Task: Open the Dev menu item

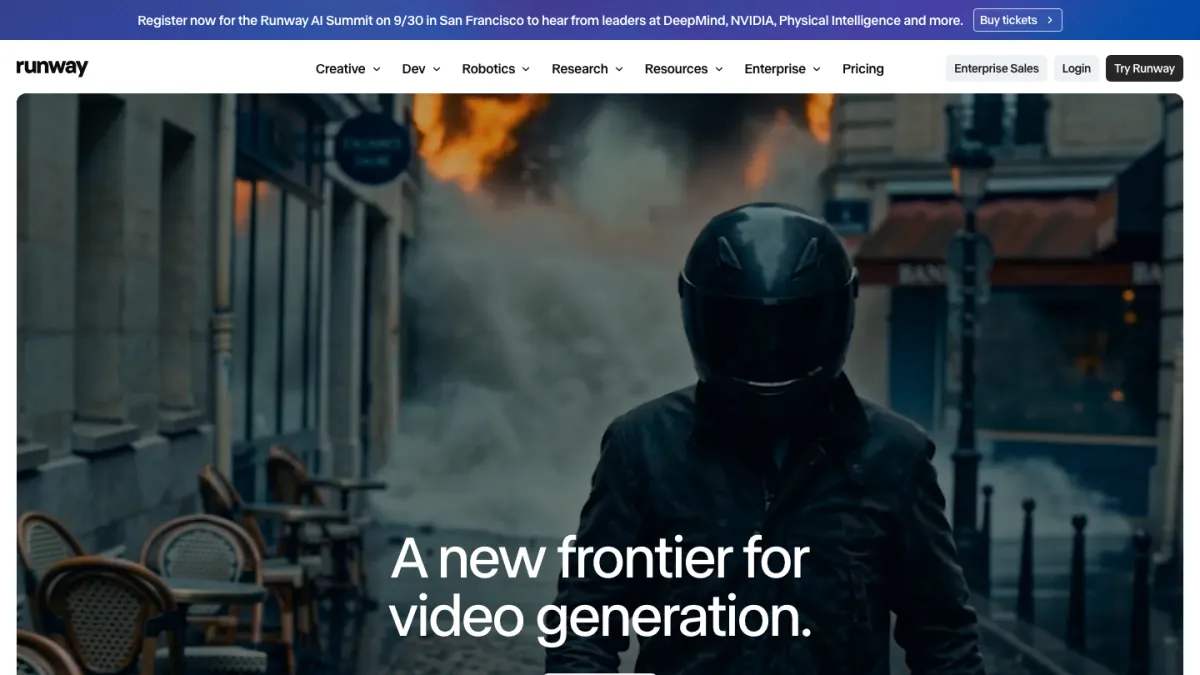Action: pyautogui.click(x=421, y=69)
